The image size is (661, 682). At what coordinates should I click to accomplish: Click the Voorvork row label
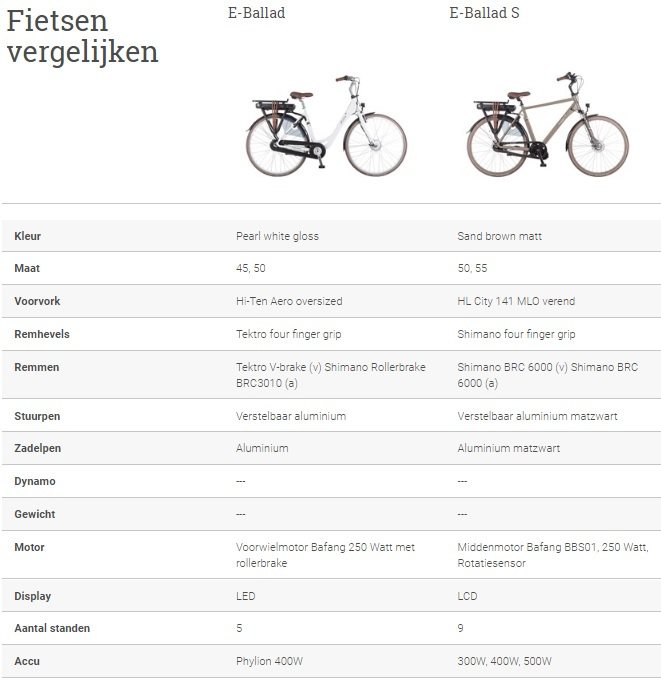(x=36, y=301)
